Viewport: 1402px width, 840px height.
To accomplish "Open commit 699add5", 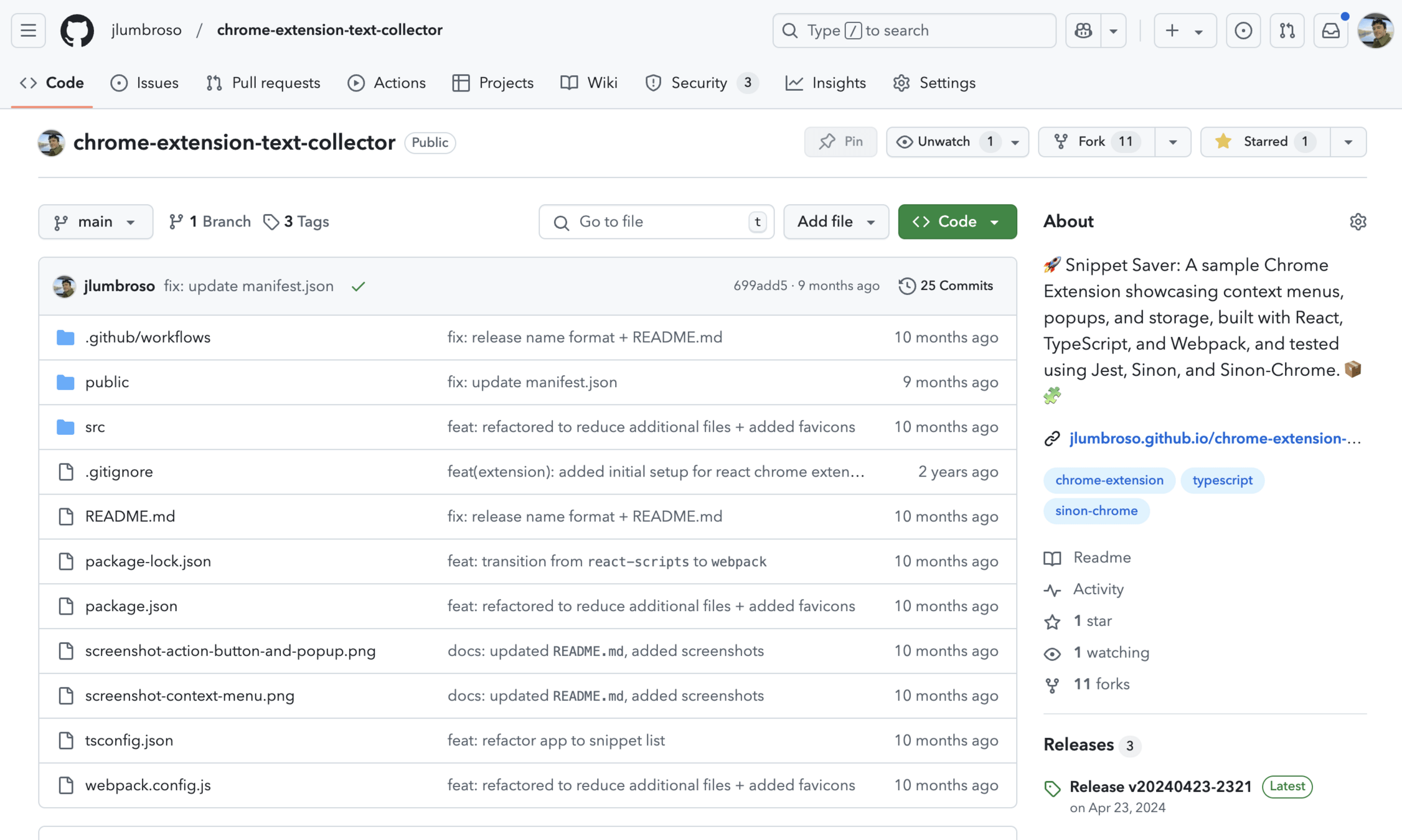I will (760, 286).
